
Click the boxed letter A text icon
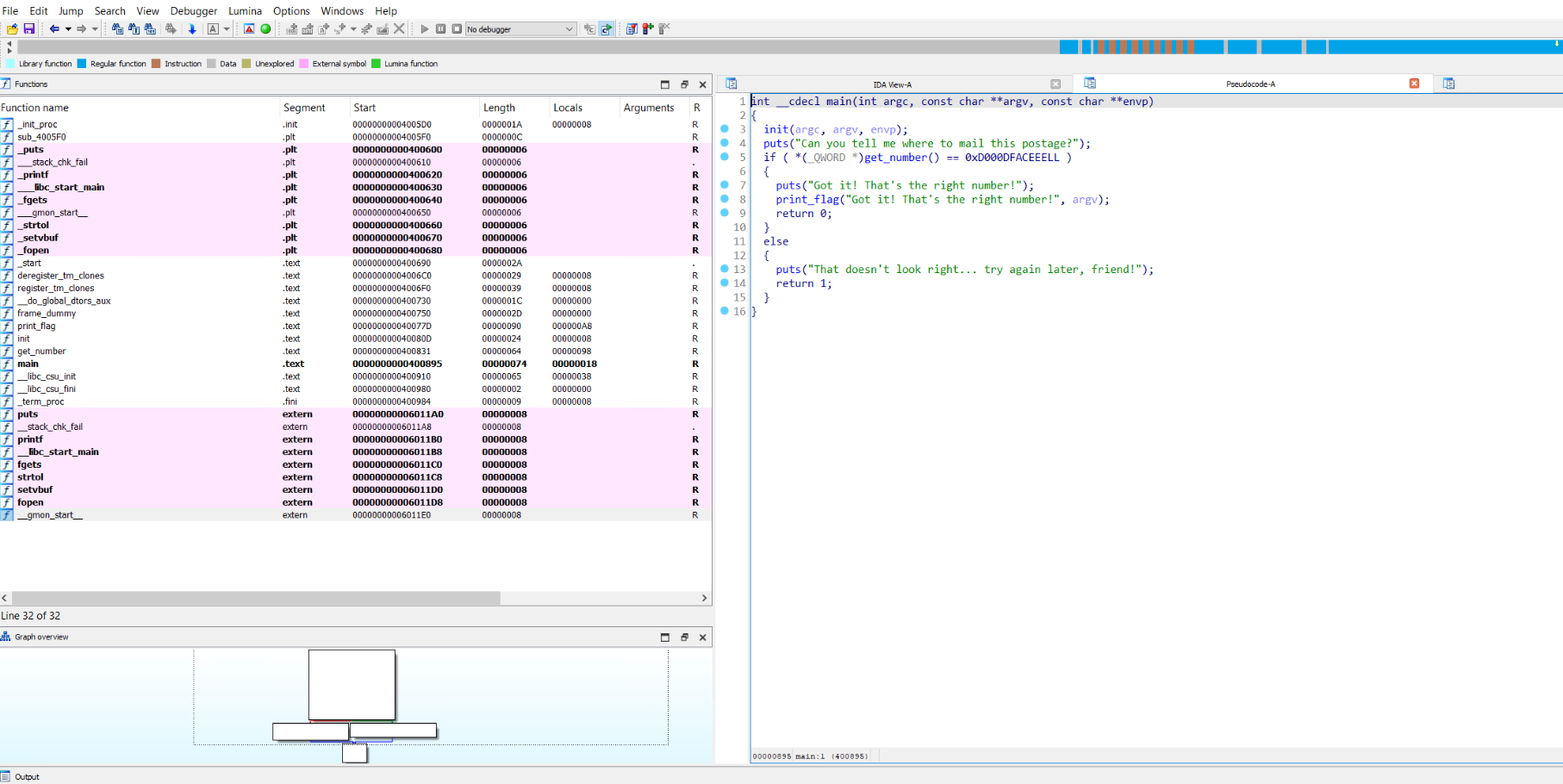pyautogui.click(x=213, y=28)
